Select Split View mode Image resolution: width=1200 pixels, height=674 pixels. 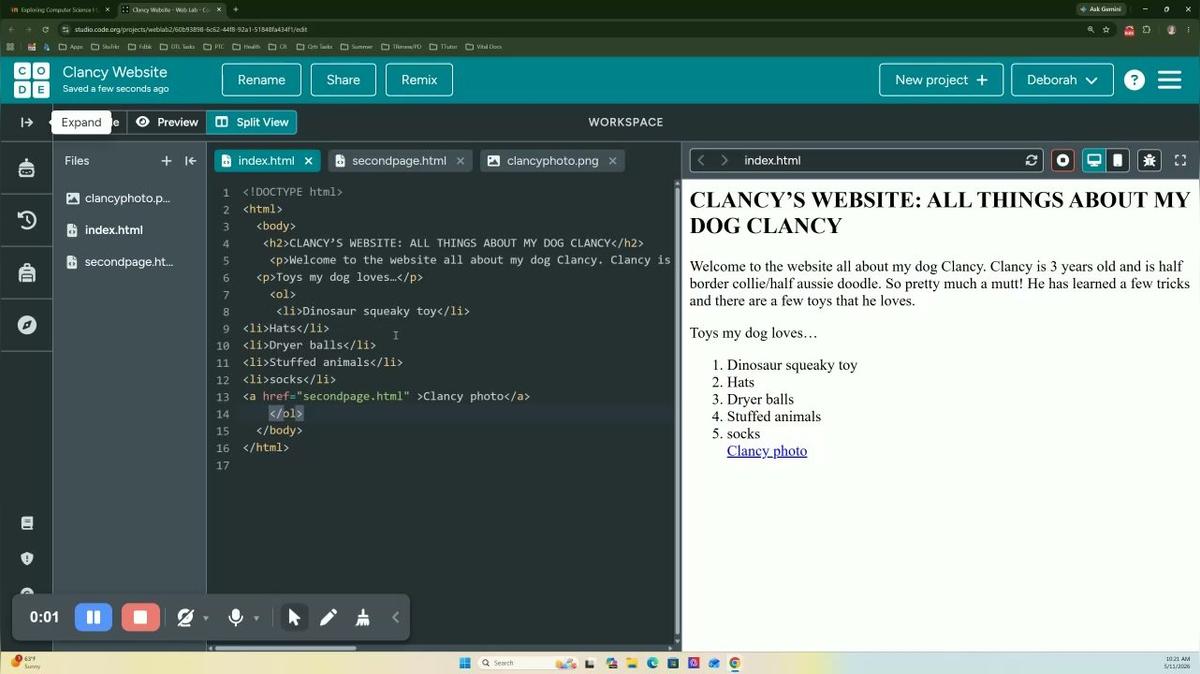click(x=252, y=122)
